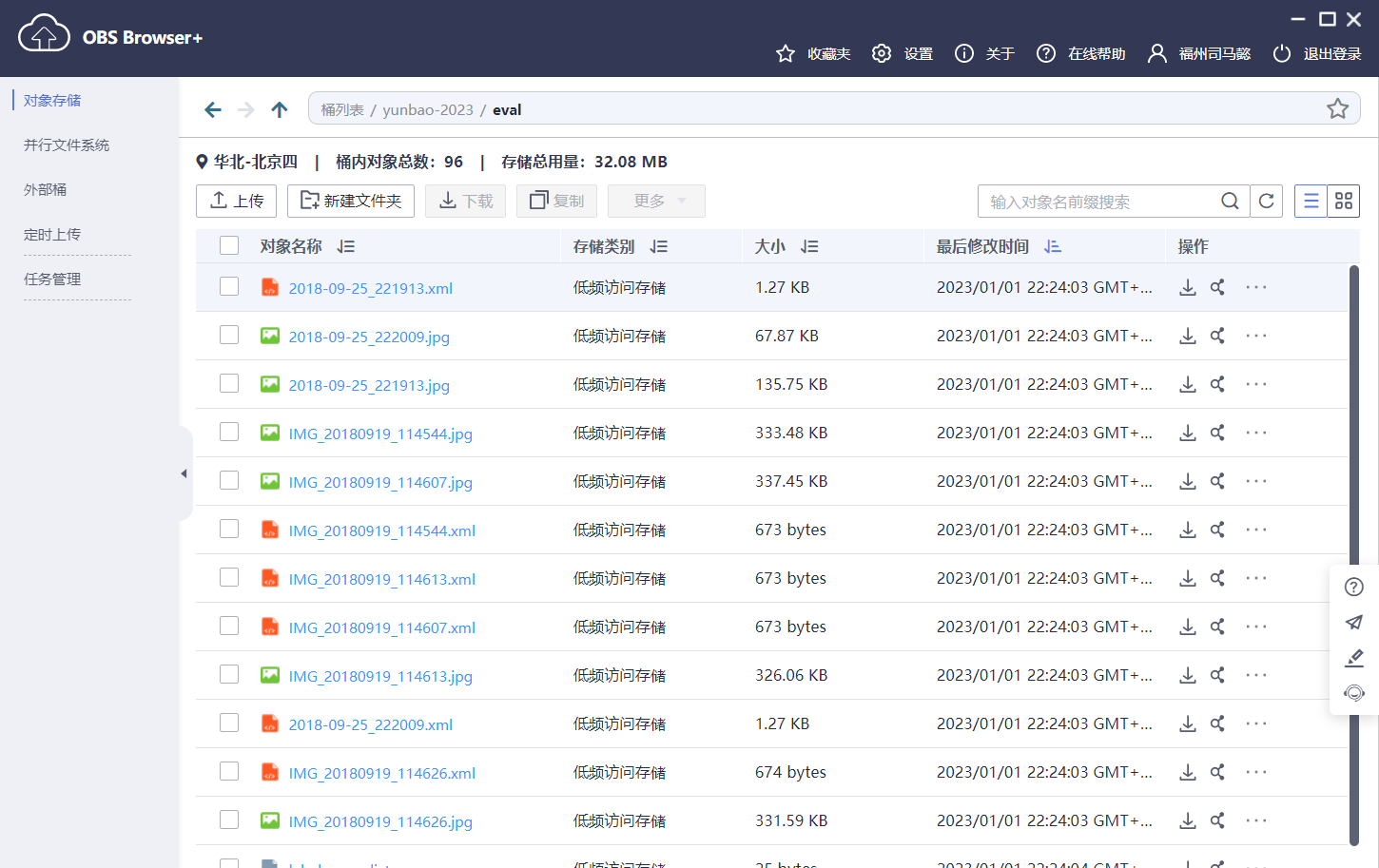Collapse the left sidebar panel
This screenshot has width=1379, height=868.
point(184,473)
